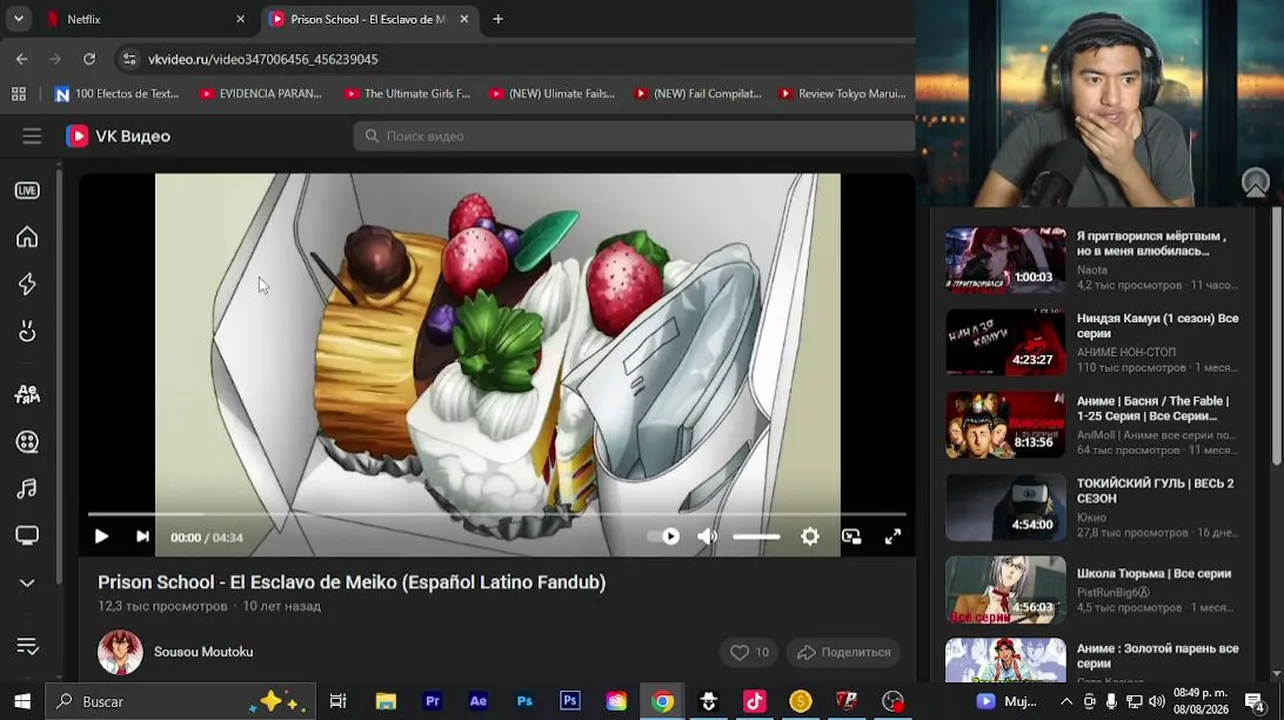This screenshot has height=720, width=1284.
Task: Focus the 'Поиск видео' search field
Action: 635,136
